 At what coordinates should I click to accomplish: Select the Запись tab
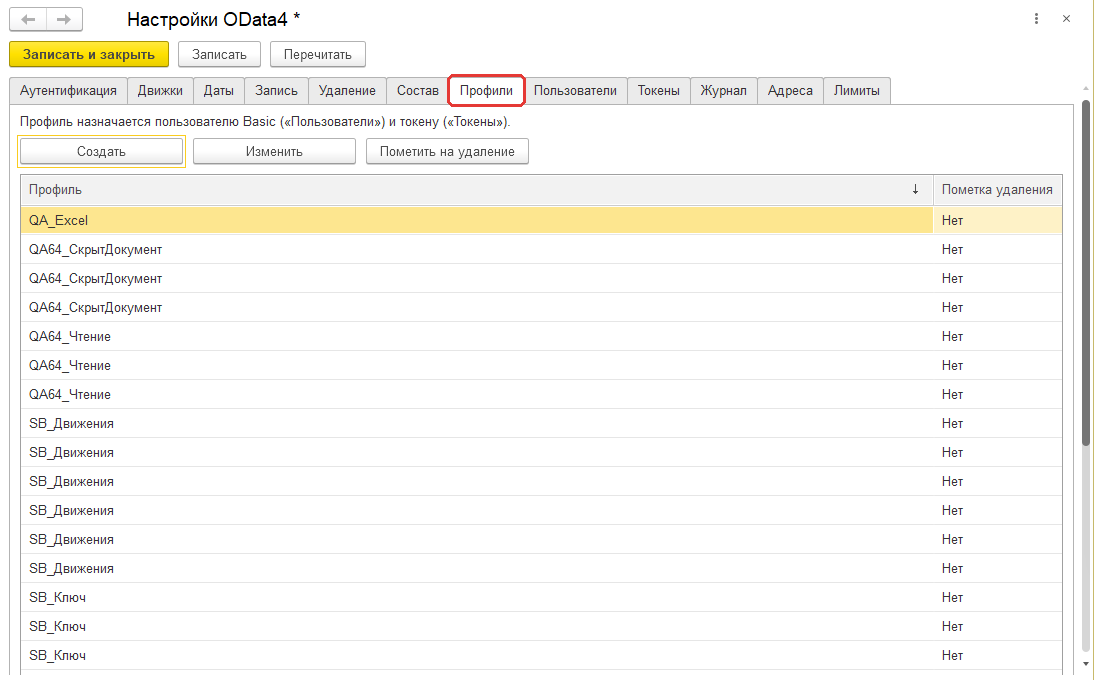(276, 91)
